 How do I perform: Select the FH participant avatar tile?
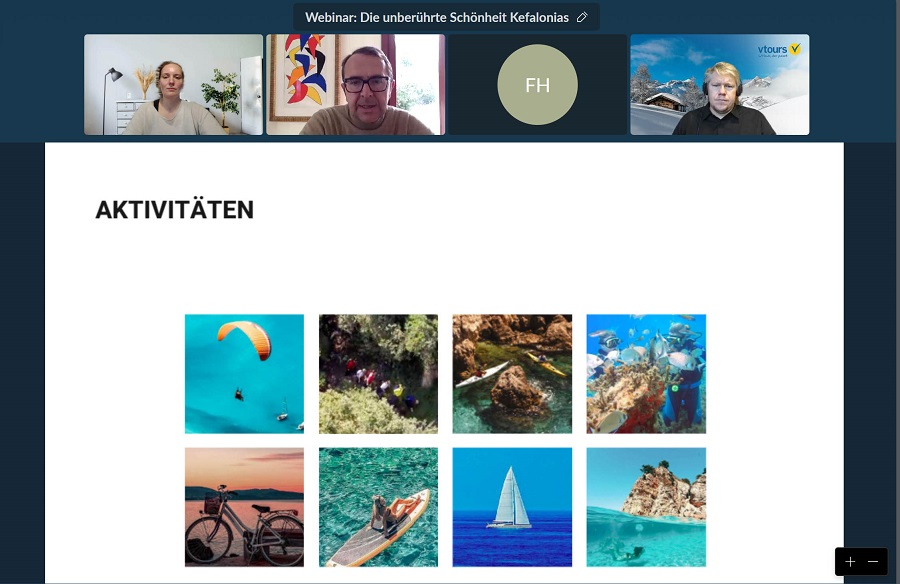[537, 84]
